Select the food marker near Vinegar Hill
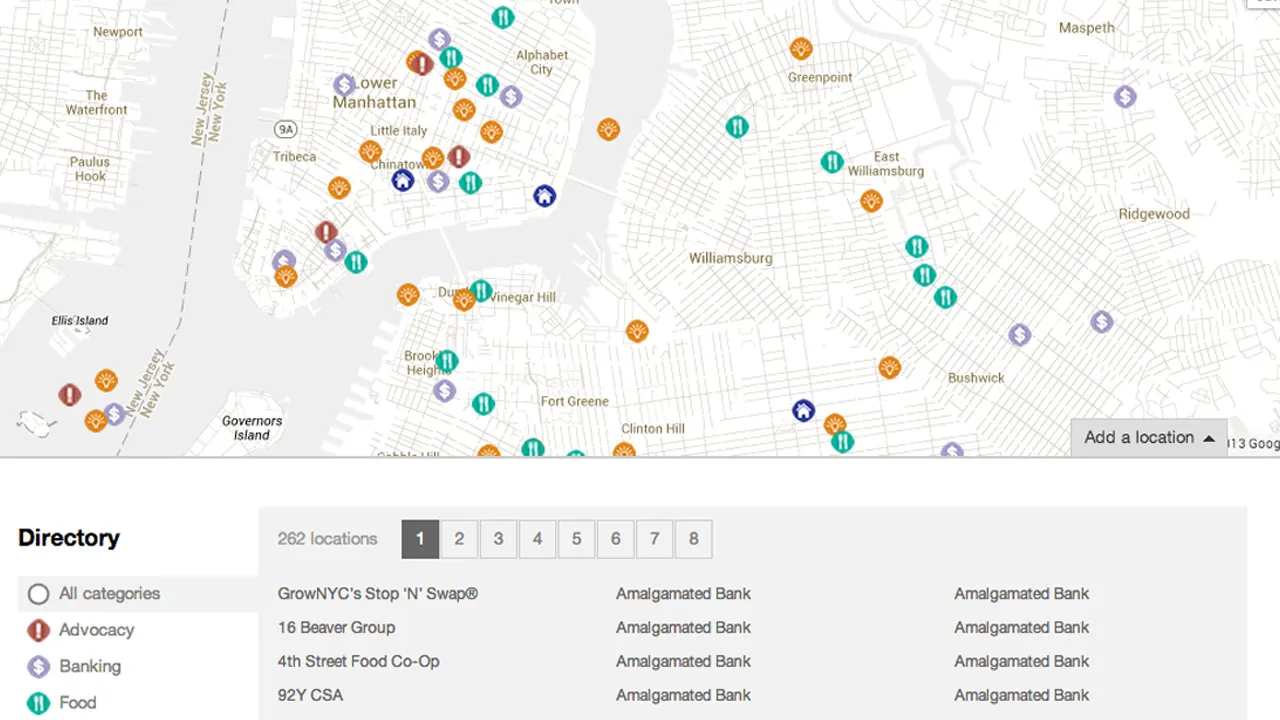 481,292
